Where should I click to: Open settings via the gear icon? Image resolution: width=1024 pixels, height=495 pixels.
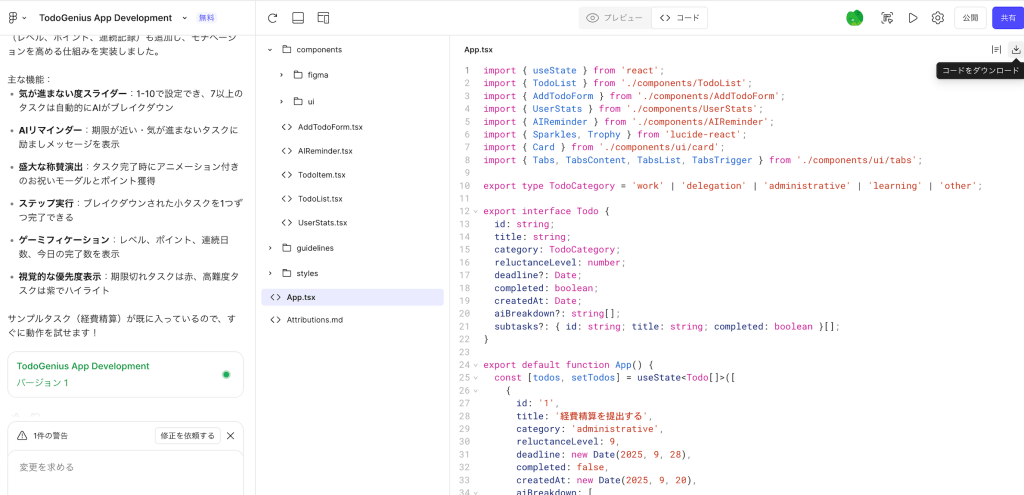[938, 18]
